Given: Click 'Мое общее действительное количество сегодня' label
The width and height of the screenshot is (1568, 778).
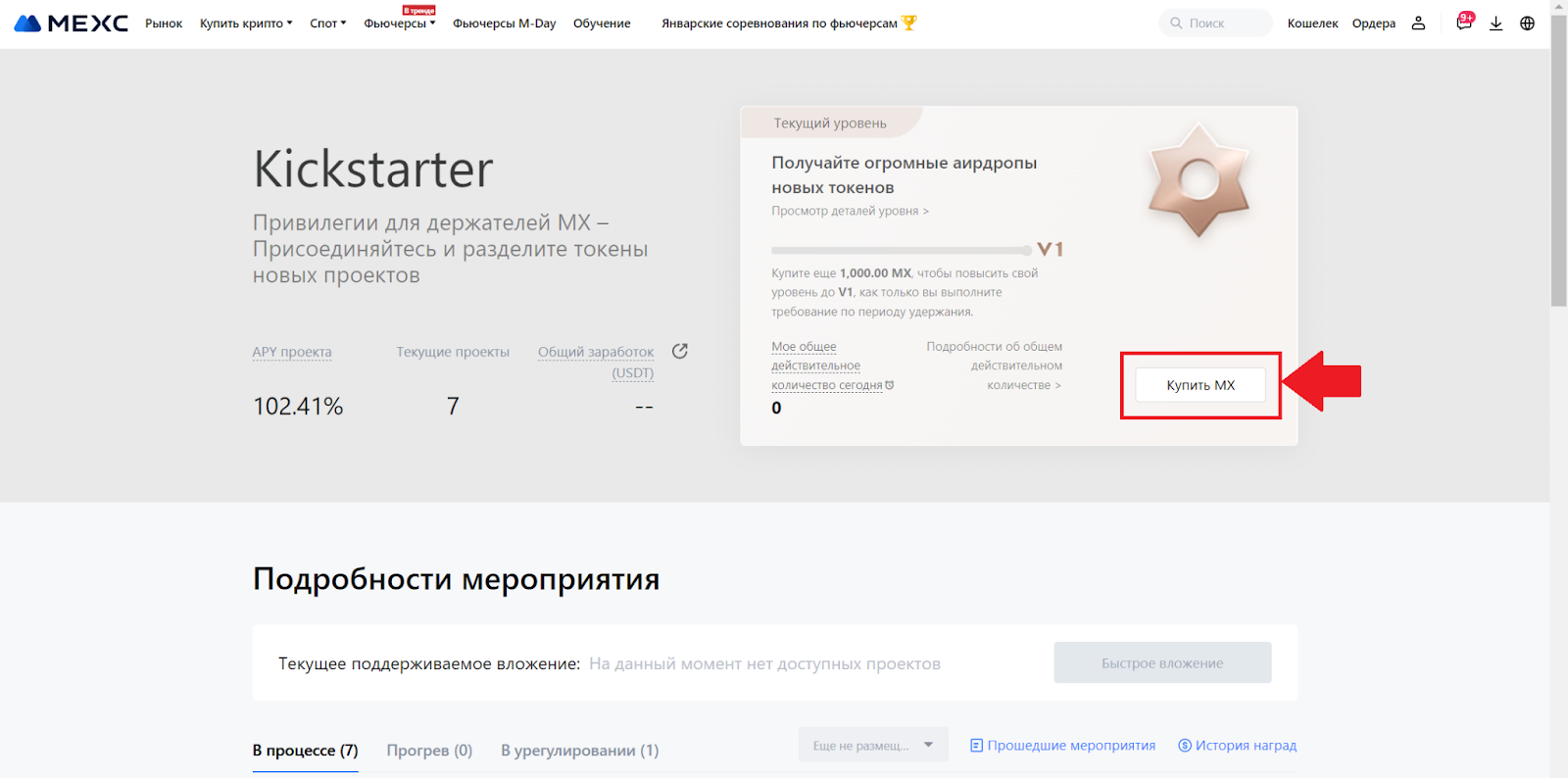Looking at the screenshot, I should (826, 365).
